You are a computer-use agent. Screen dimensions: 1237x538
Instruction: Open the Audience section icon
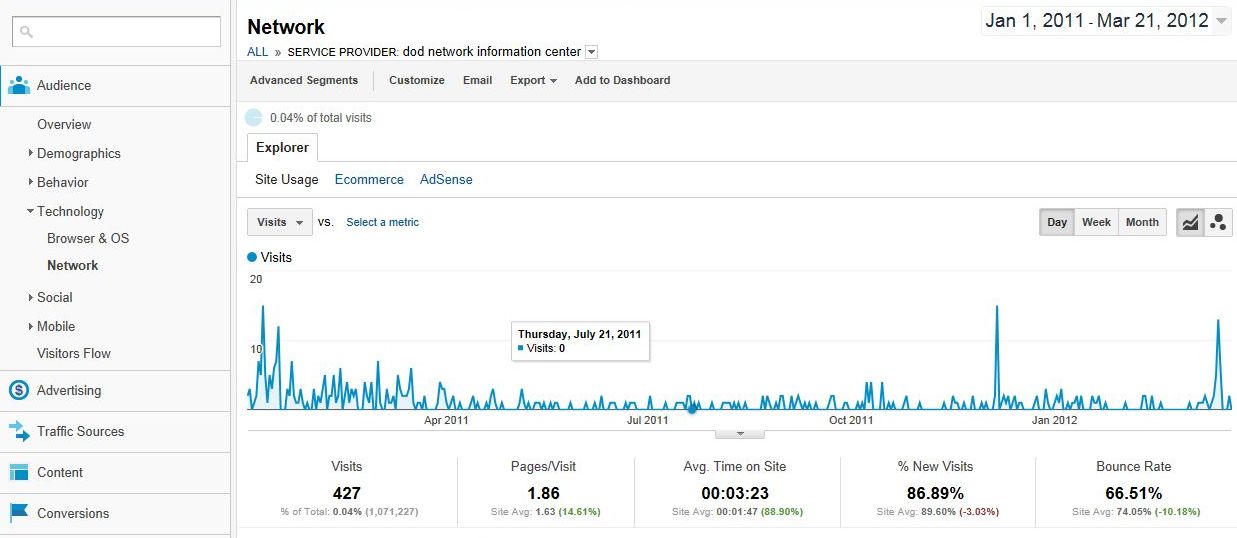pyautogui.click(x=18, y=85)
